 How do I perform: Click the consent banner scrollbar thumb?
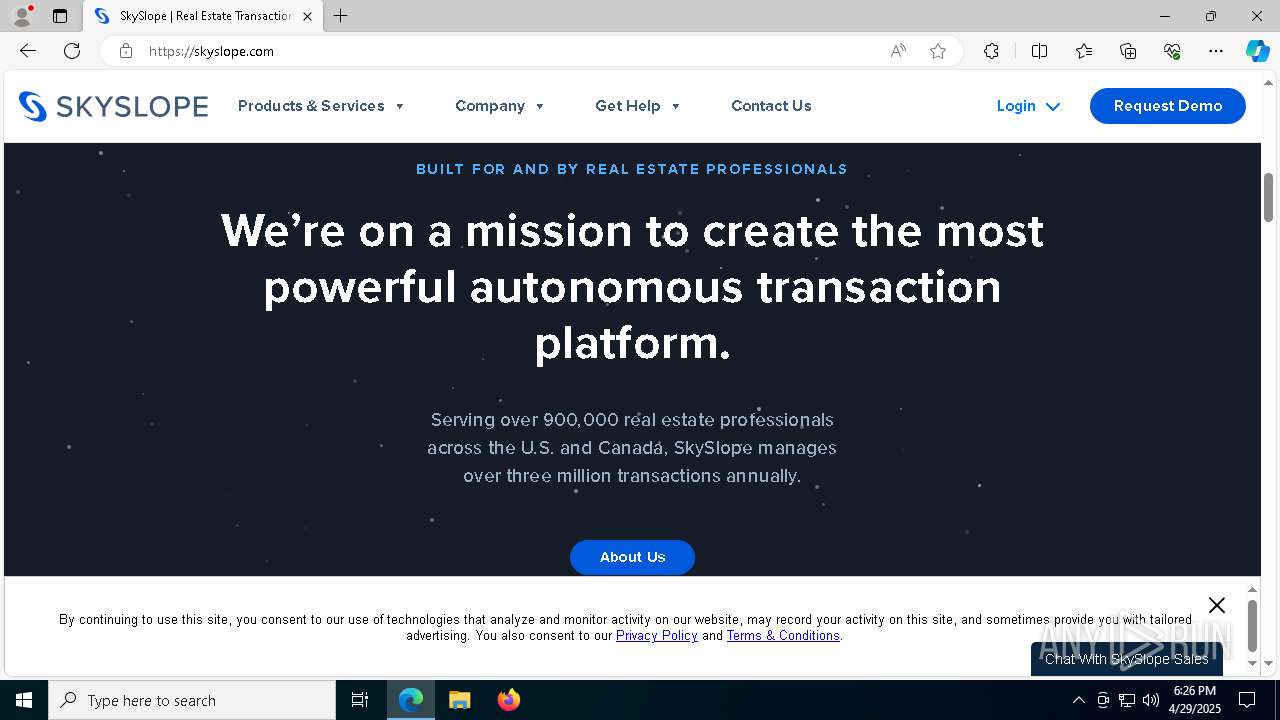point(1252,625)
